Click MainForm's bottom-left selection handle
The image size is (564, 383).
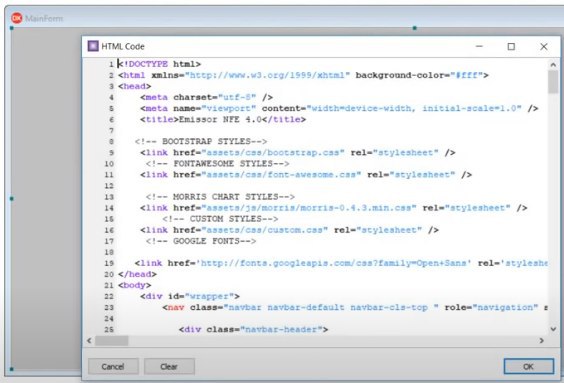pyautogui.click(x=12, y=369)
